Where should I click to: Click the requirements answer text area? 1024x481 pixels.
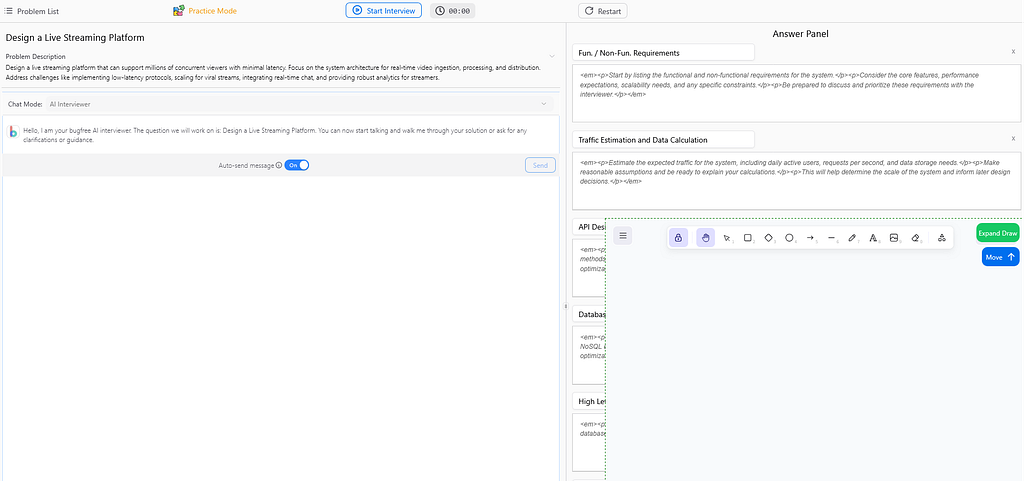(x=797, y=93)
